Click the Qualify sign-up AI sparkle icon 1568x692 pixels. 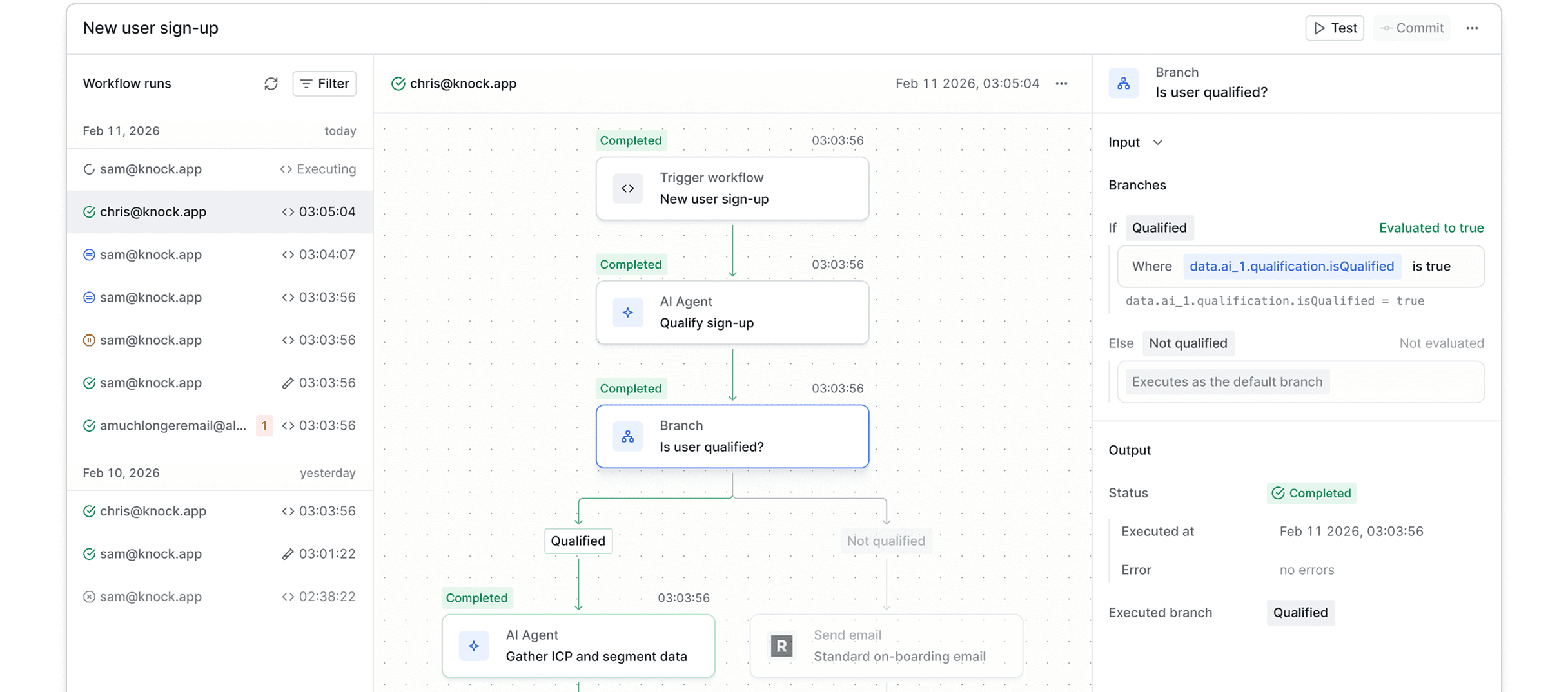pyautogui.click(x=627, y=313)
